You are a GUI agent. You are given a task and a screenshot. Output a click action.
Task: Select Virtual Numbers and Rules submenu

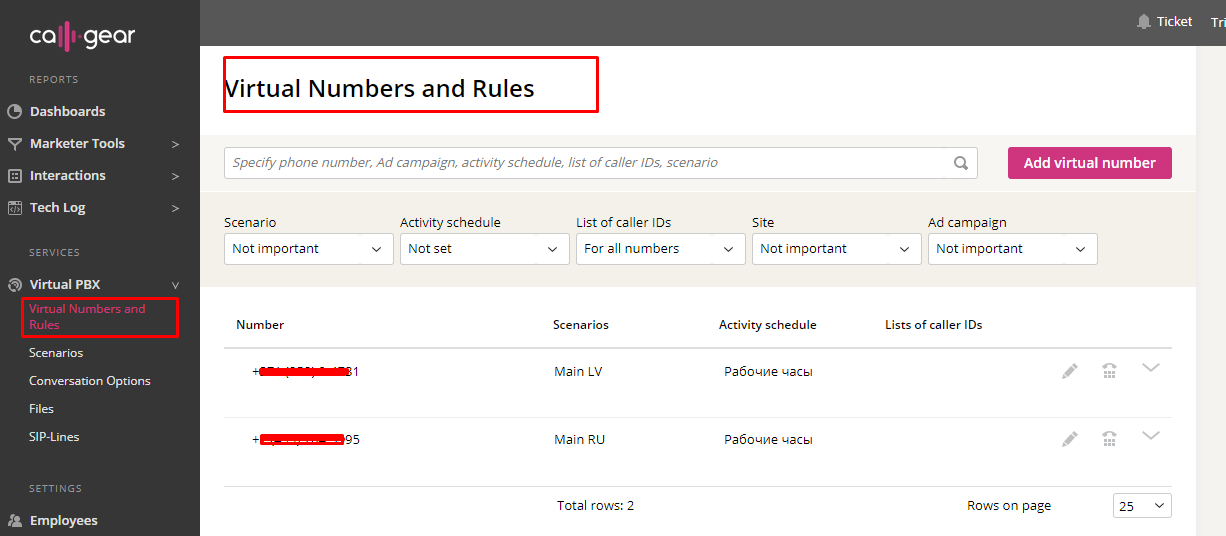point(87,317)
